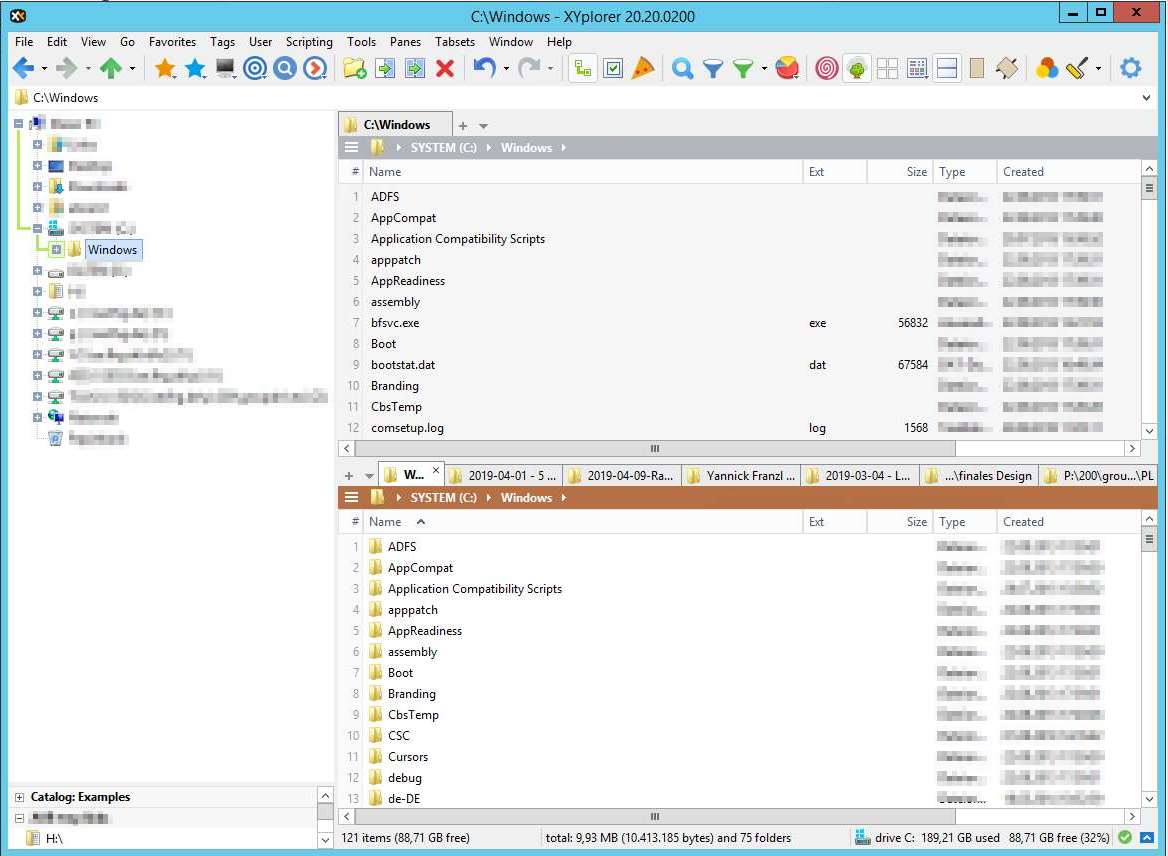
Task: Open the bfsvc.exe file entry
Action: pos(397,322)
